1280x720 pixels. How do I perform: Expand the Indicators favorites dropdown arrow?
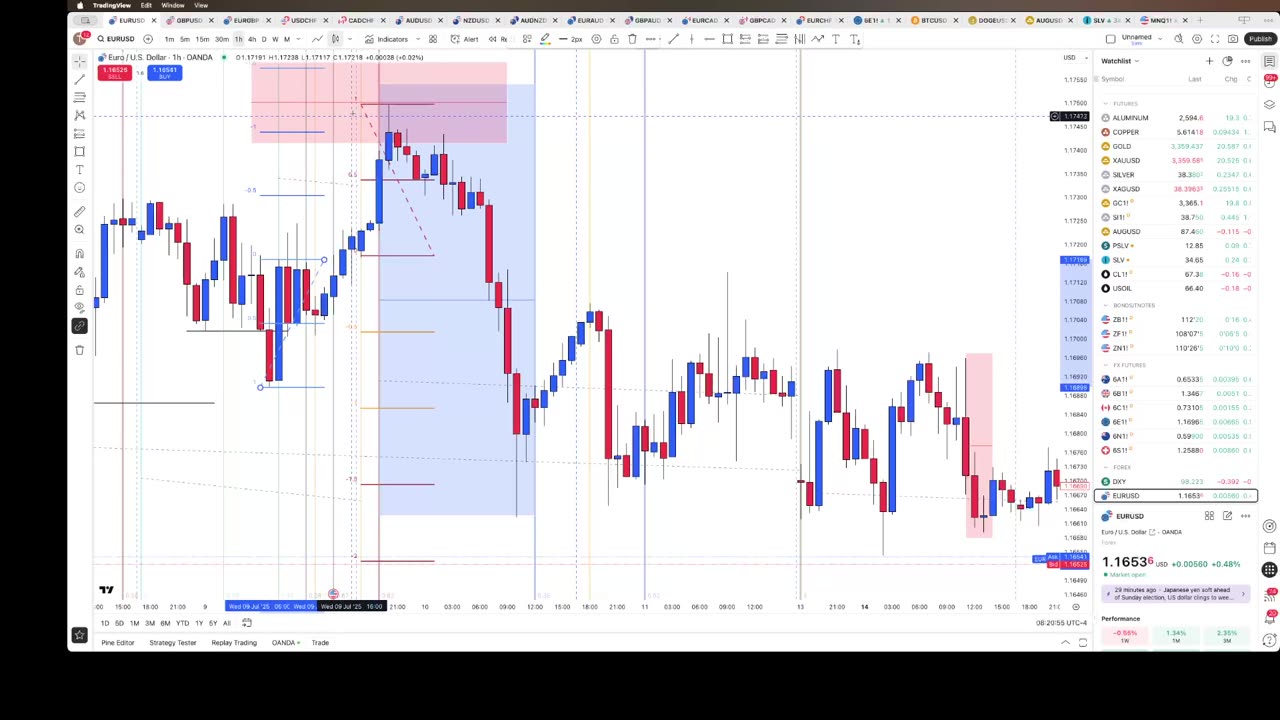tap(416, 39)
